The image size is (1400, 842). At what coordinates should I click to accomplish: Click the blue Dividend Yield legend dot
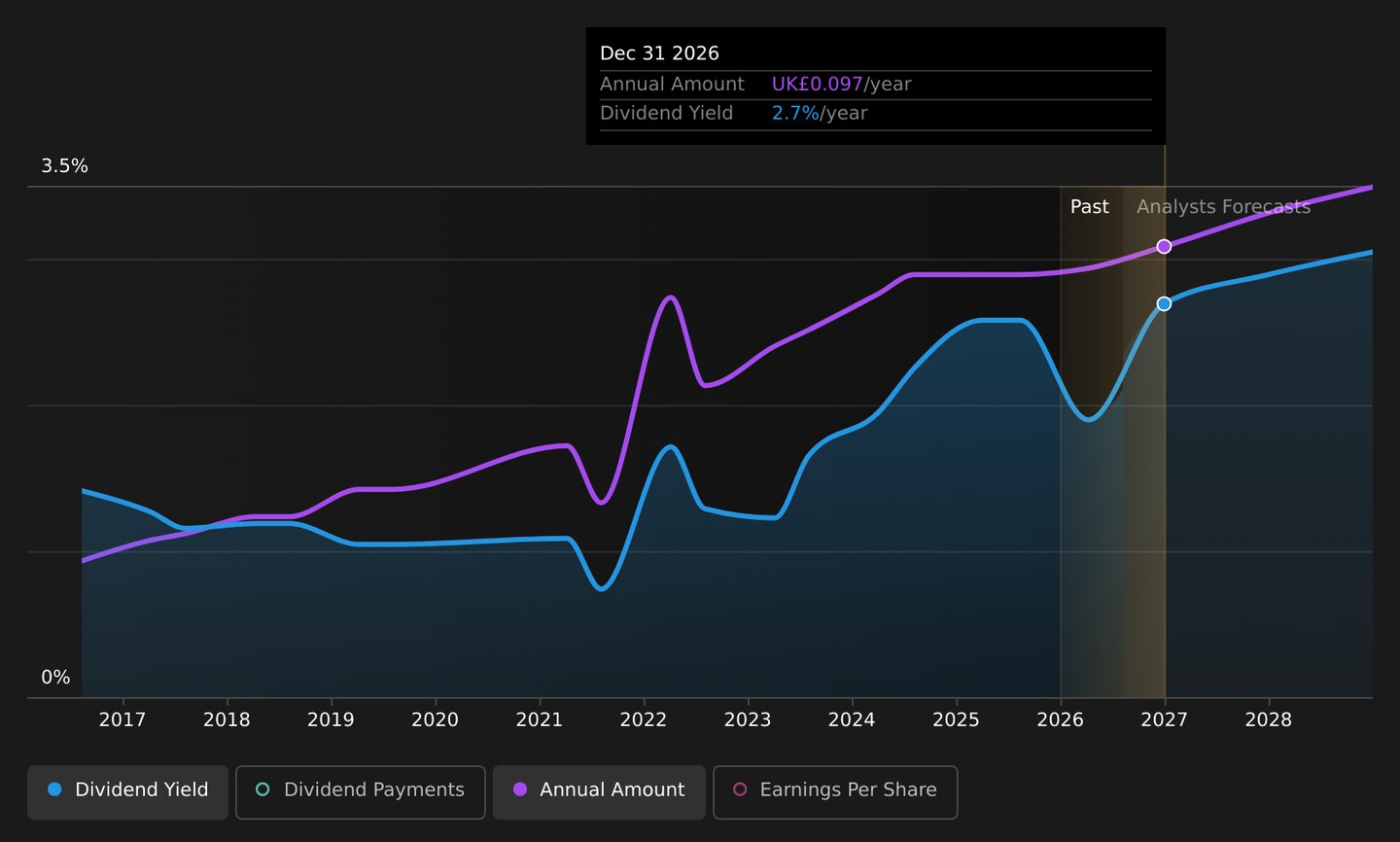[54, 789]
